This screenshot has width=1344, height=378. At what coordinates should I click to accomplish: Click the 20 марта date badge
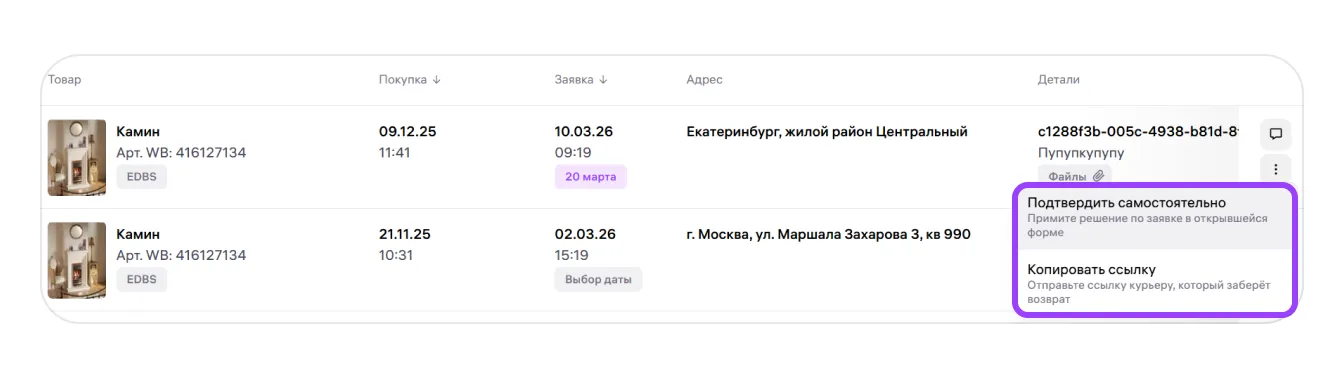(590, 177)
